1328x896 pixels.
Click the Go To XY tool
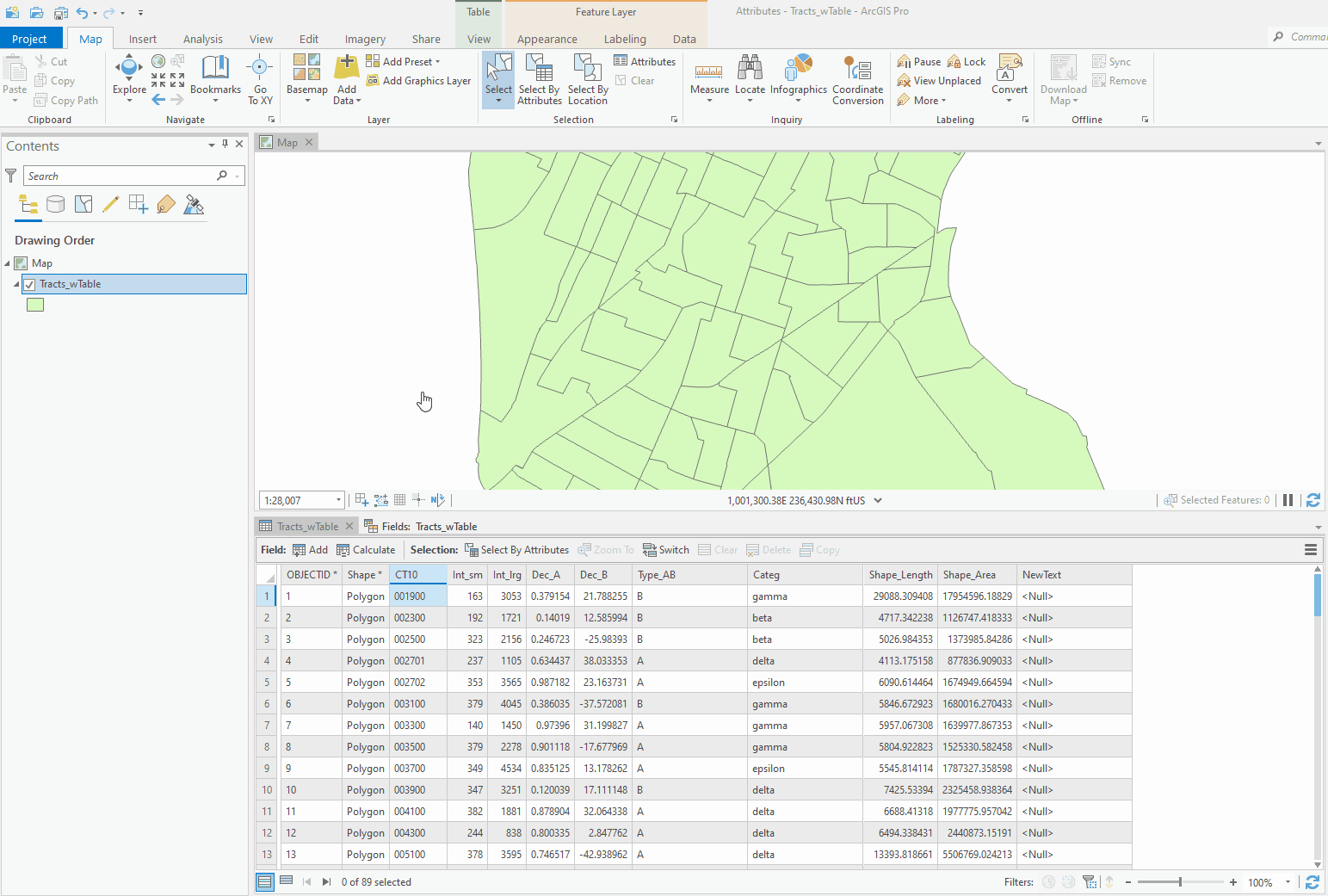point(260,79)
